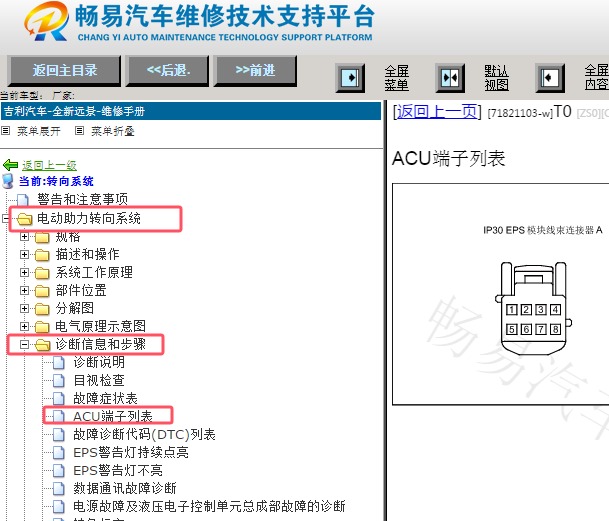Click the 全屏内容 arrow icon
Image resolution: width=609 pixels, height=521 pixels.
point(550,78)
